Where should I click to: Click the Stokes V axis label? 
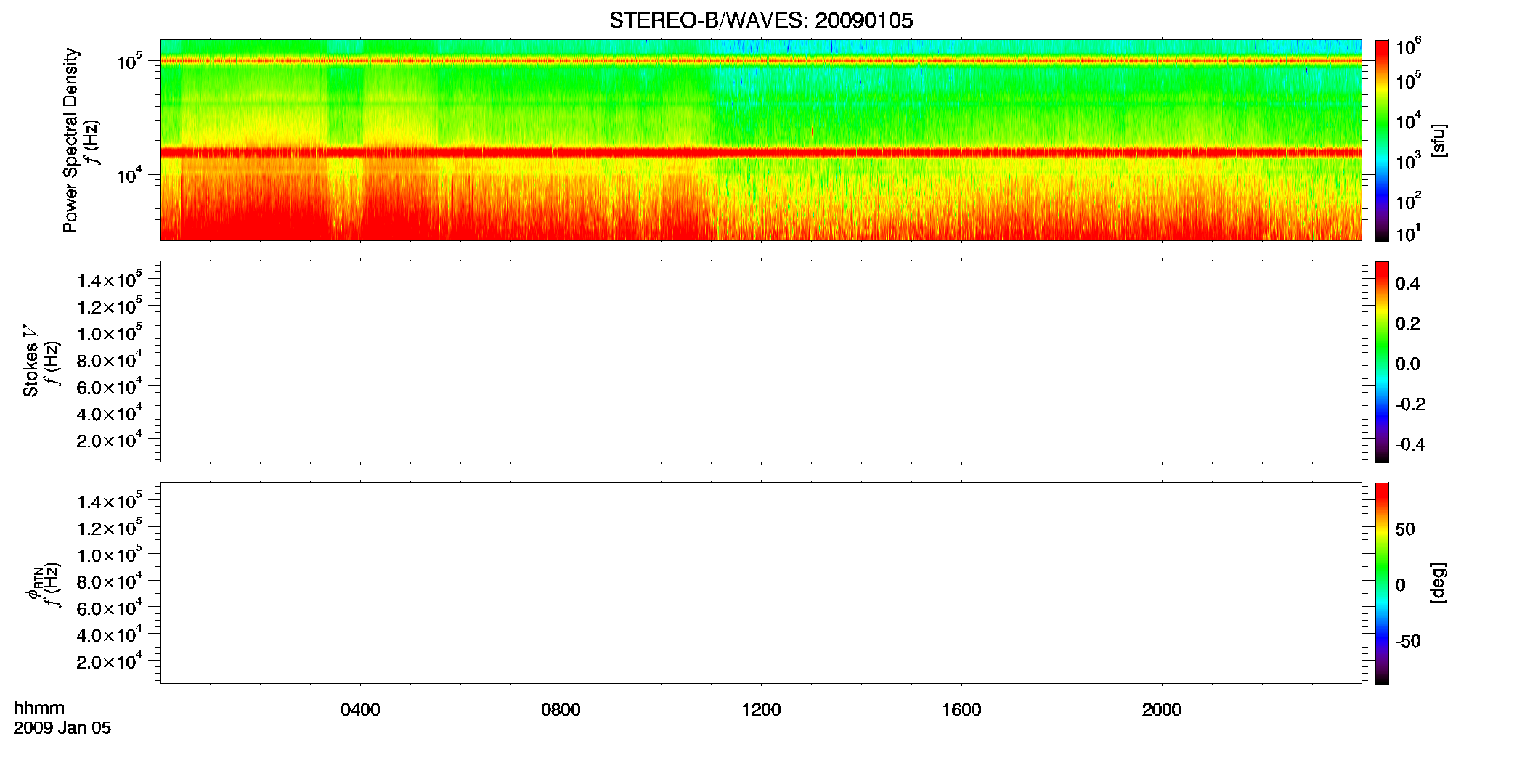pos(30,362)
